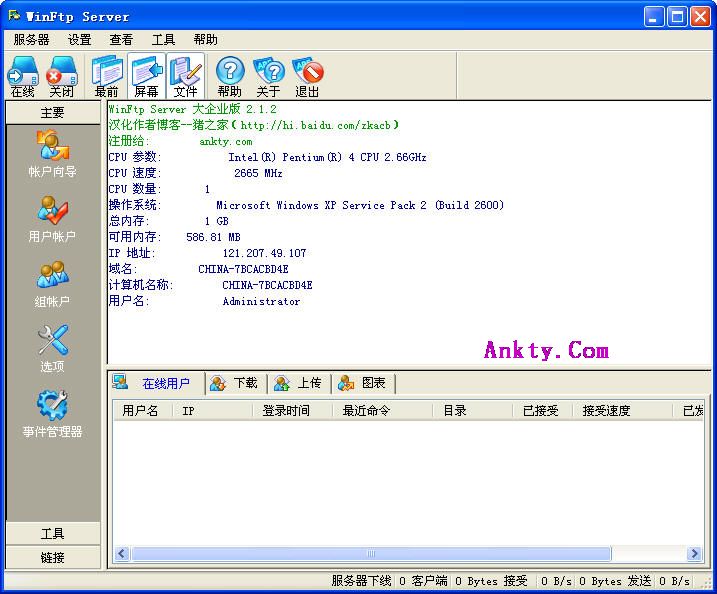Open the 帮助 menu in menu bar
Screen dimensions: 717x594
click(x=205, y=40)
